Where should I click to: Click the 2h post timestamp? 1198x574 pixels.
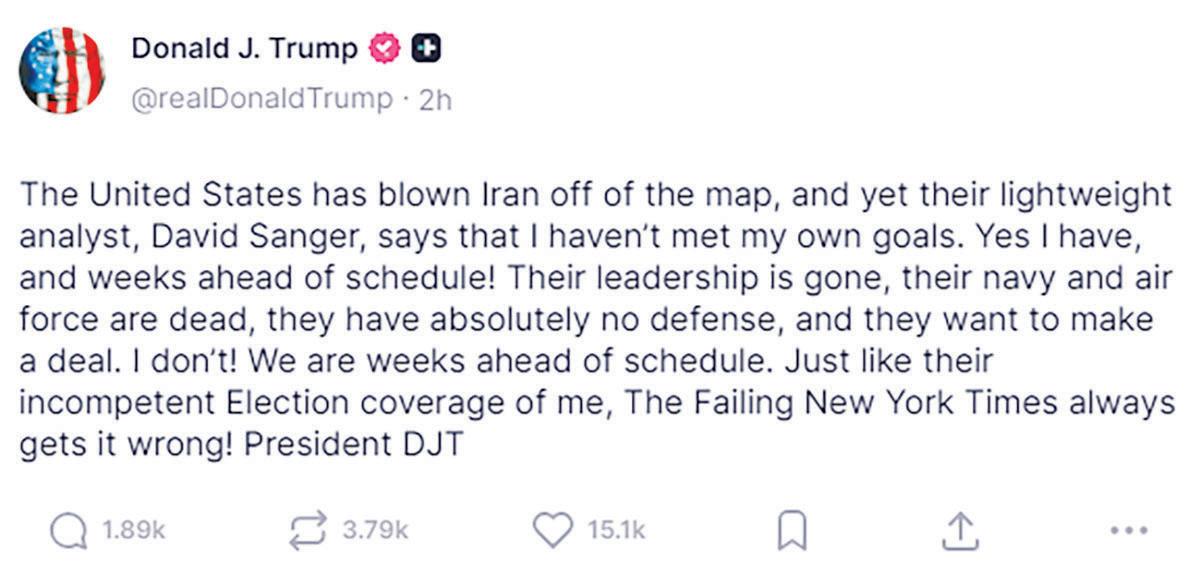point(435,99)
